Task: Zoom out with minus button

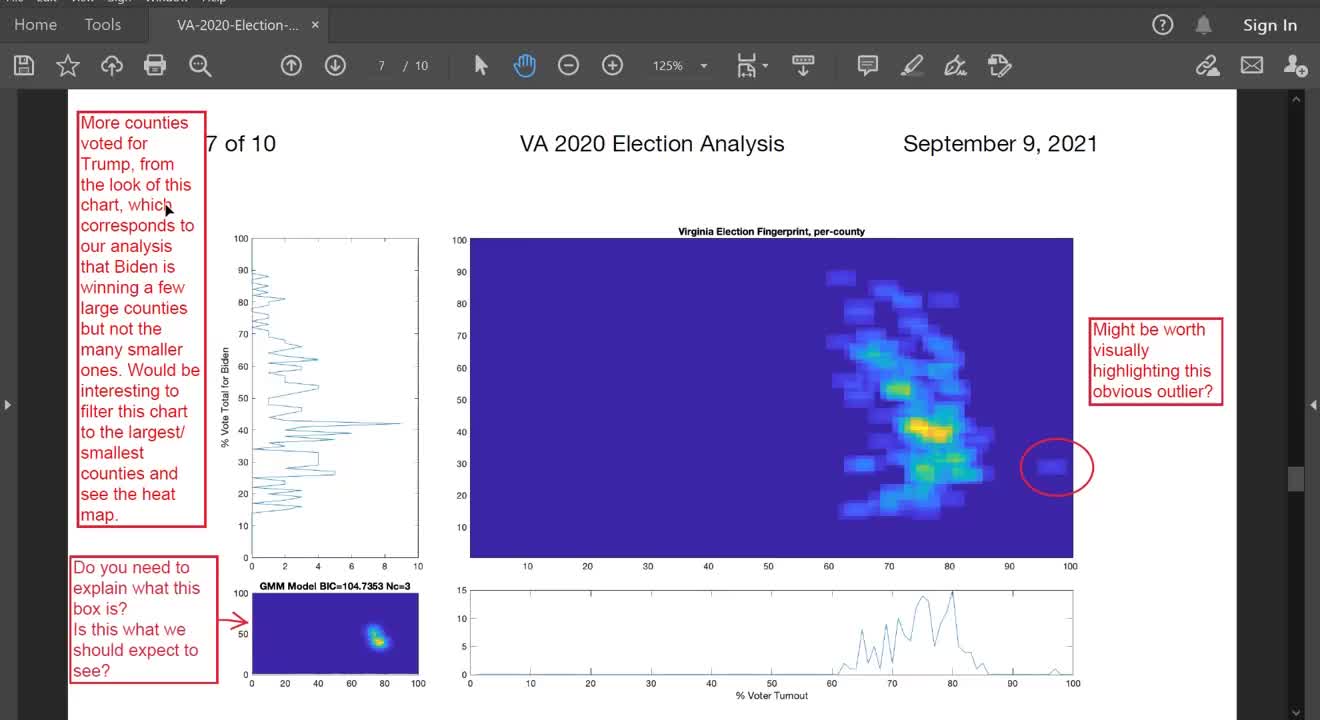Action: pyautogui.click(x=568, y=66)
